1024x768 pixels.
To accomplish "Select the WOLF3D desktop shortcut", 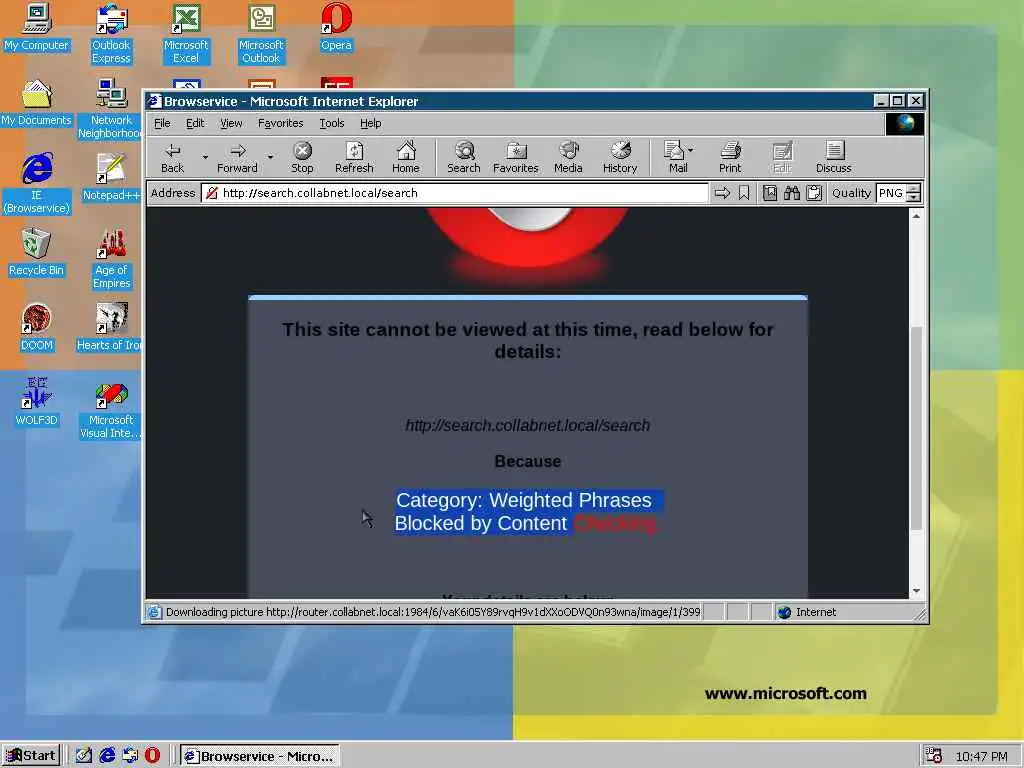I will coord(36,402).
